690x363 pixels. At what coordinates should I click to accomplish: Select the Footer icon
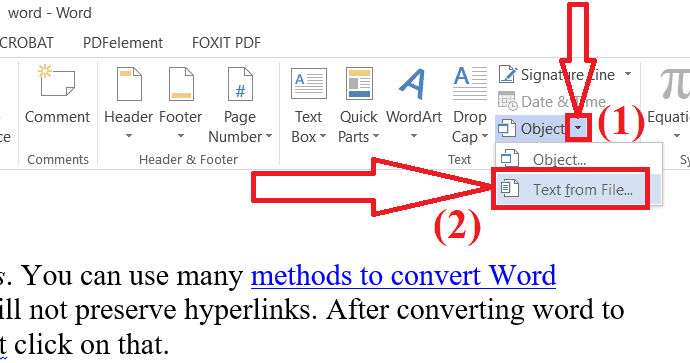point(181,84)
